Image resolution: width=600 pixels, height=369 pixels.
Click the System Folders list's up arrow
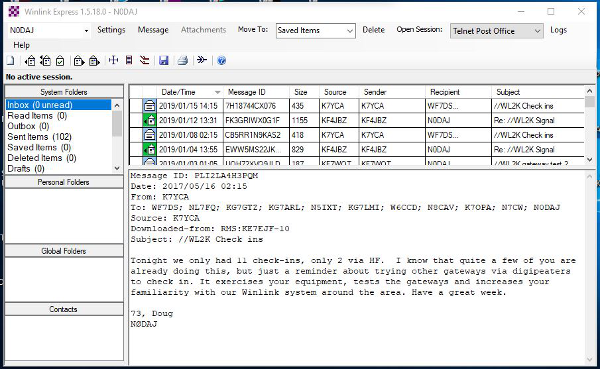[x=117, y=105]
